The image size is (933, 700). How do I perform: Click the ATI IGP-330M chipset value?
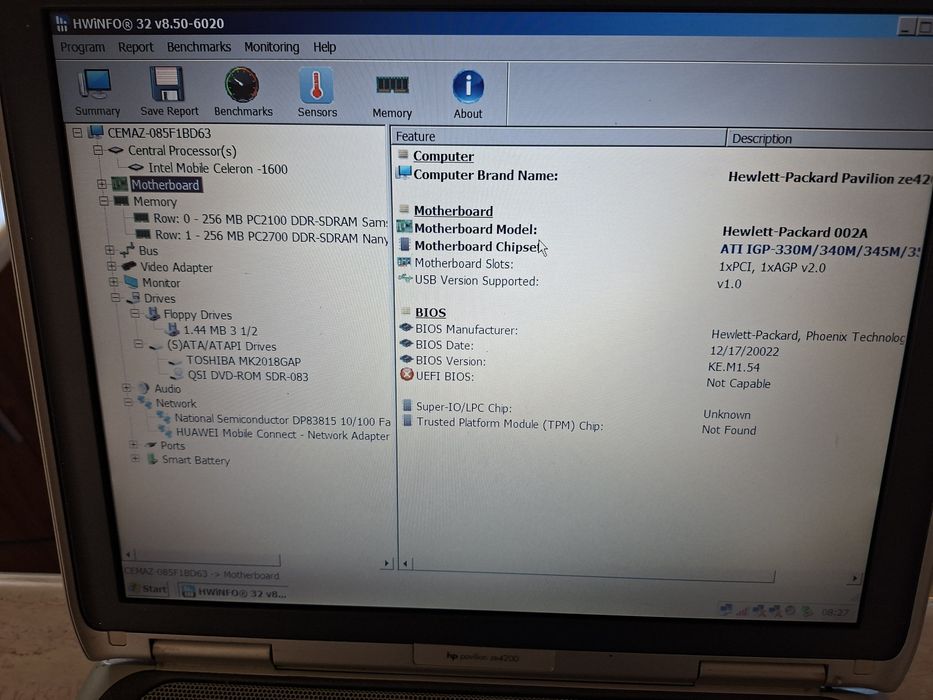821,250
